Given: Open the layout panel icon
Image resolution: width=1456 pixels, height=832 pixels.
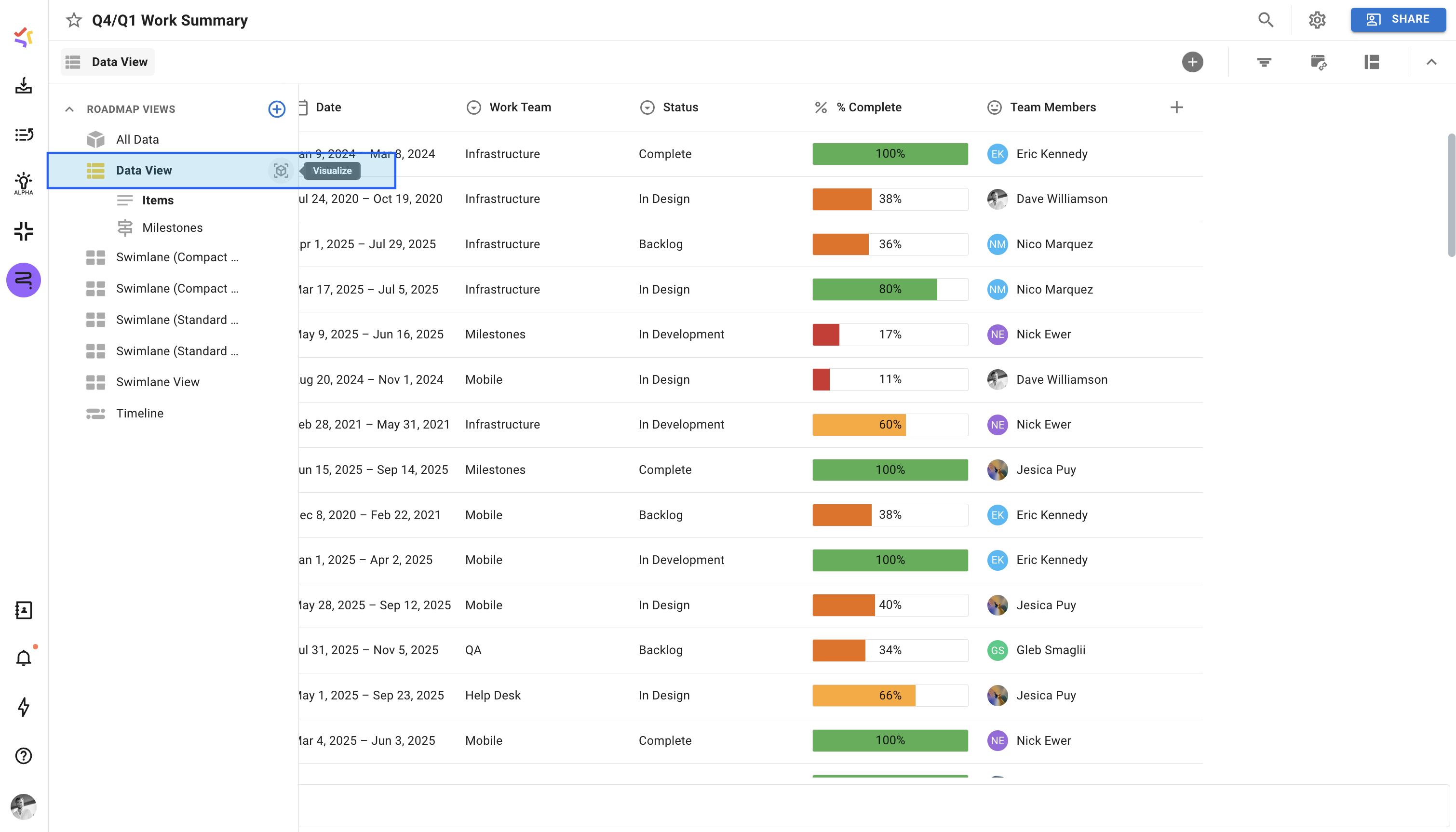Looking at the screenshot, I should tap(1372, 62).
